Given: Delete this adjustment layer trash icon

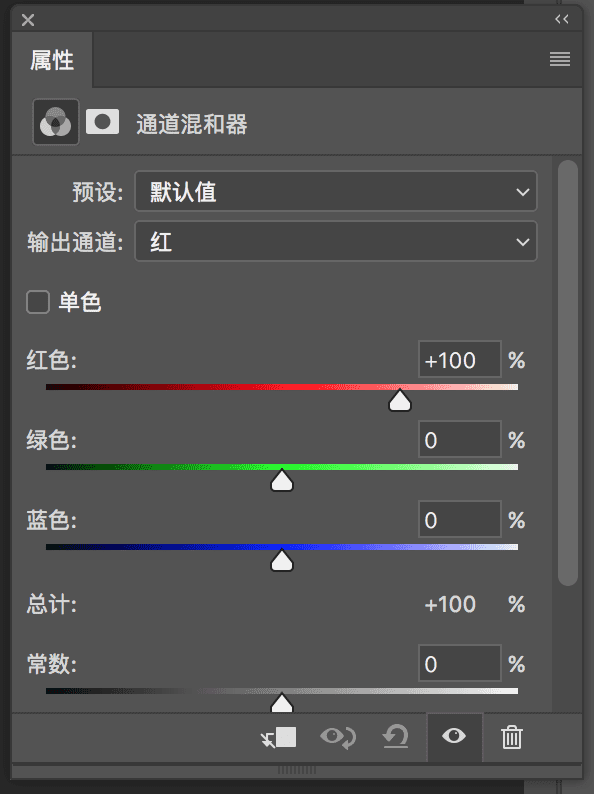Looking at the screenshot, I should [511, 737].
